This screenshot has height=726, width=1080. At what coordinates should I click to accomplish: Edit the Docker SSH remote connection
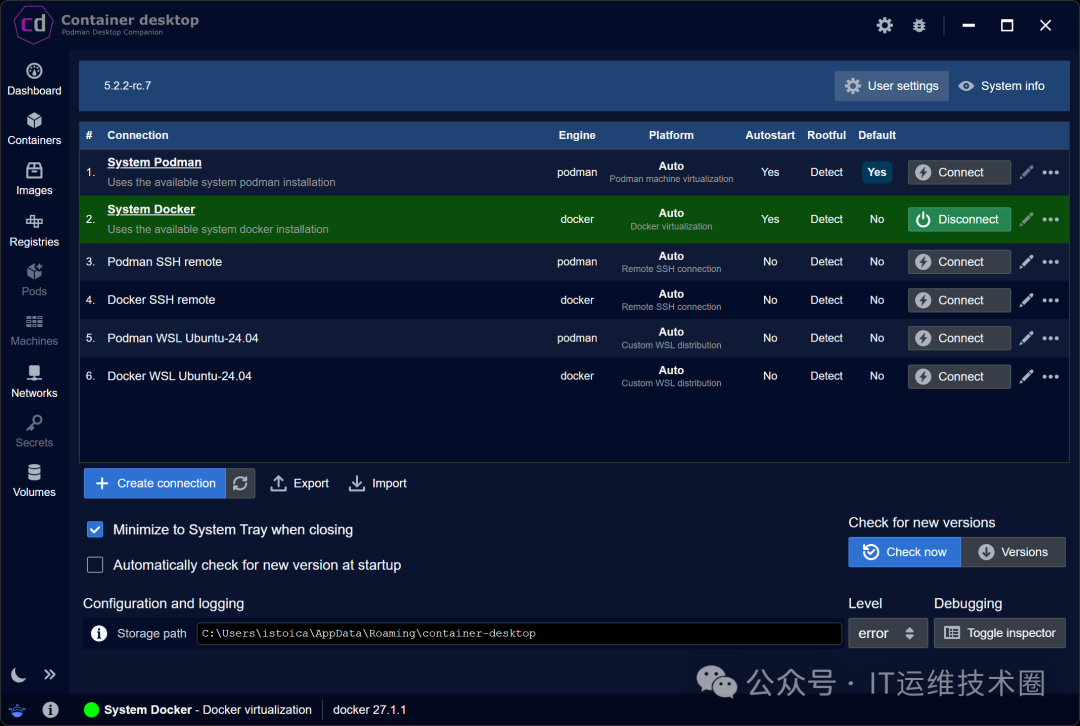tap(1026, 300)
